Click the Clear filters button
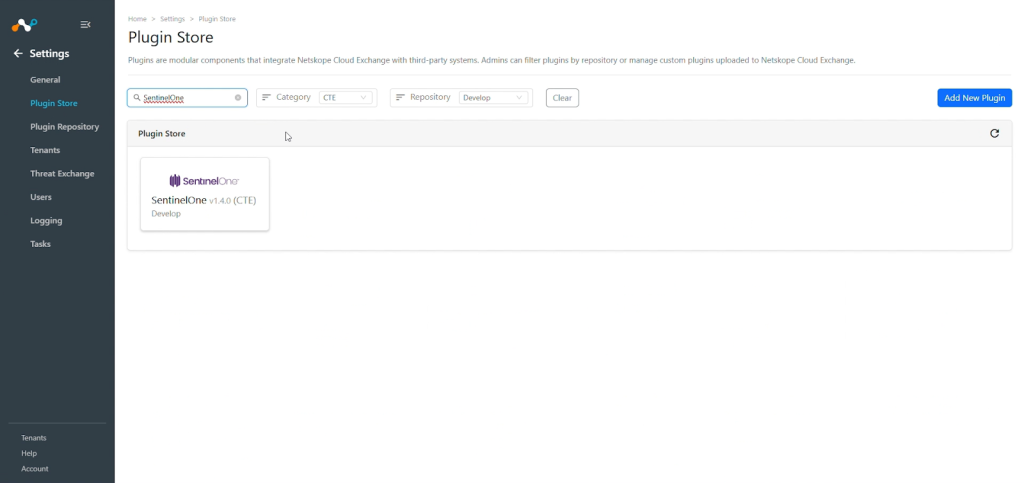Screen dimensions: 1024x483 coord(562,98)
